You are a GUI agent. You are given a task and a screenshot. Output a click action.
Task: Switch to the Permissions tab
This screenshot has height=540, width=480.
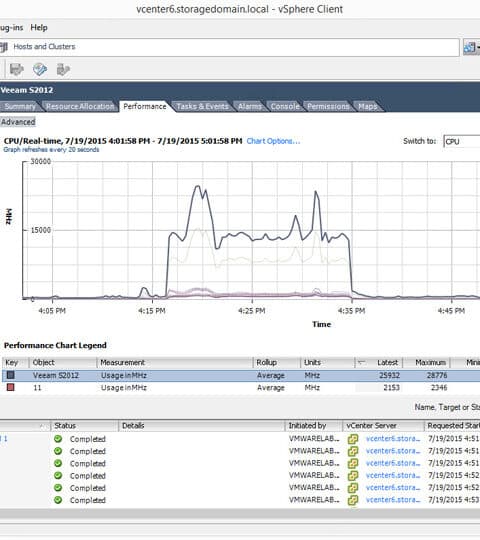(x=328, y=106)
